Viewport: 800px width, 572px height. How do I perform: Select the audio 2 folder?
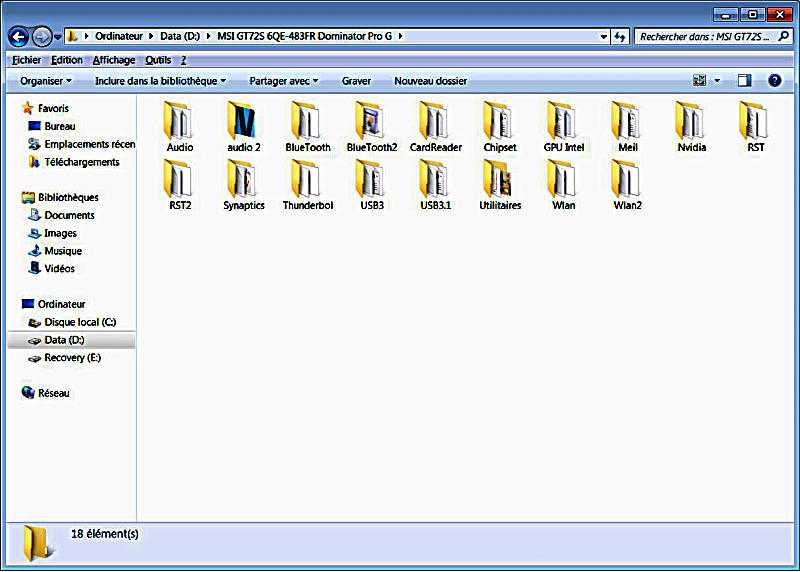click(x=243, y=127)
